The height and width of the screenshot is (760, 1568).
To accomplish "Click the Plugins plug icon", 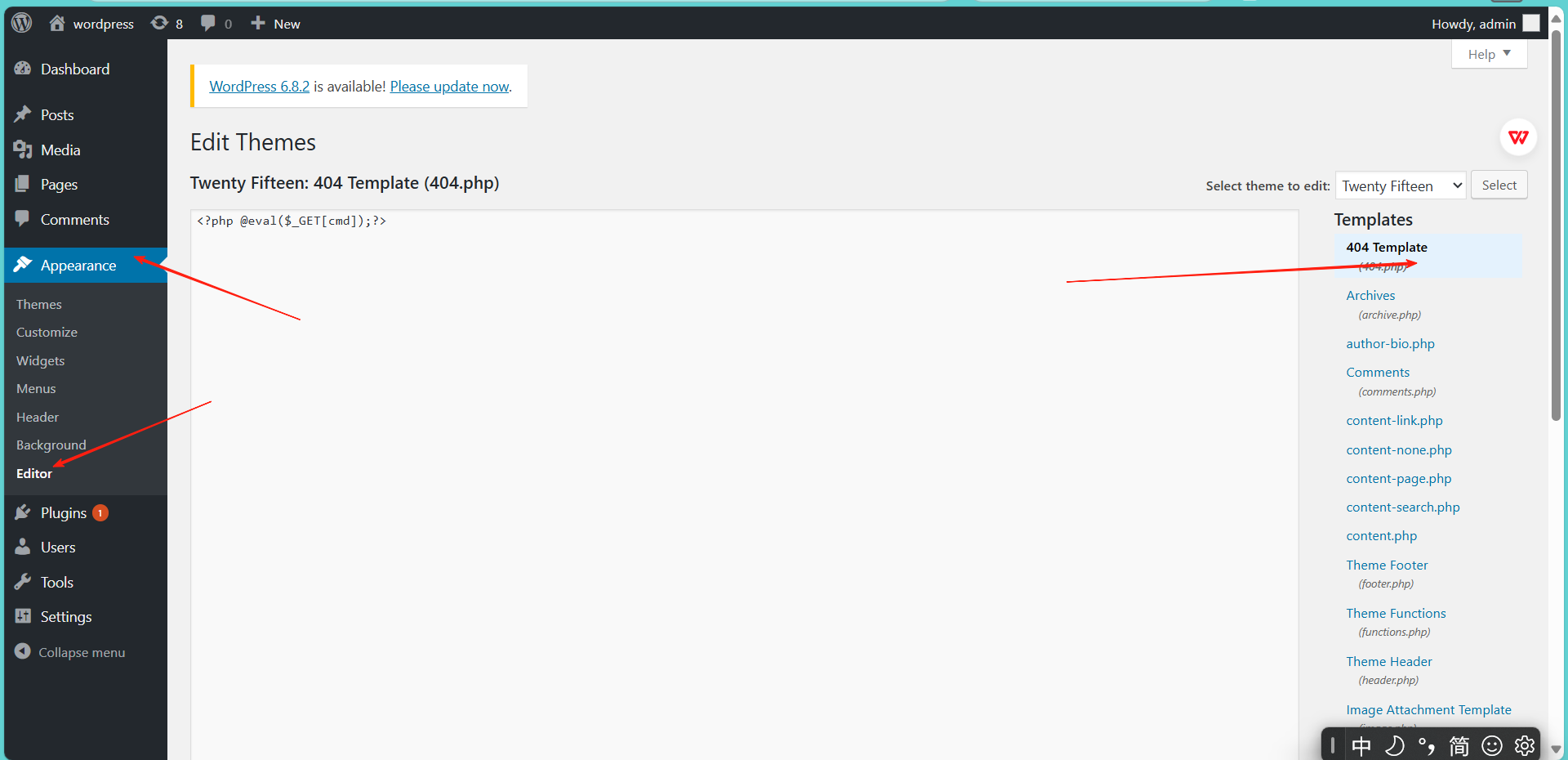I will (x=23, y=512).
